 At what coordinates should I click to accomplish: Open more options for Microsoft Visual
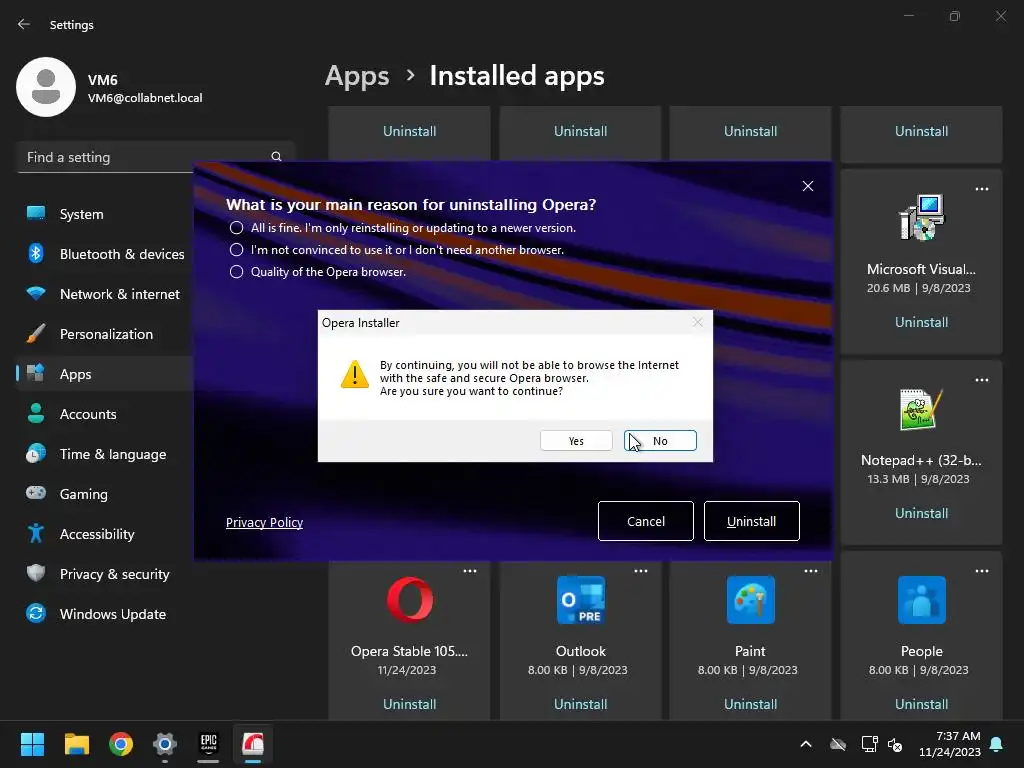pyautogui.click(x=982, y=189)
